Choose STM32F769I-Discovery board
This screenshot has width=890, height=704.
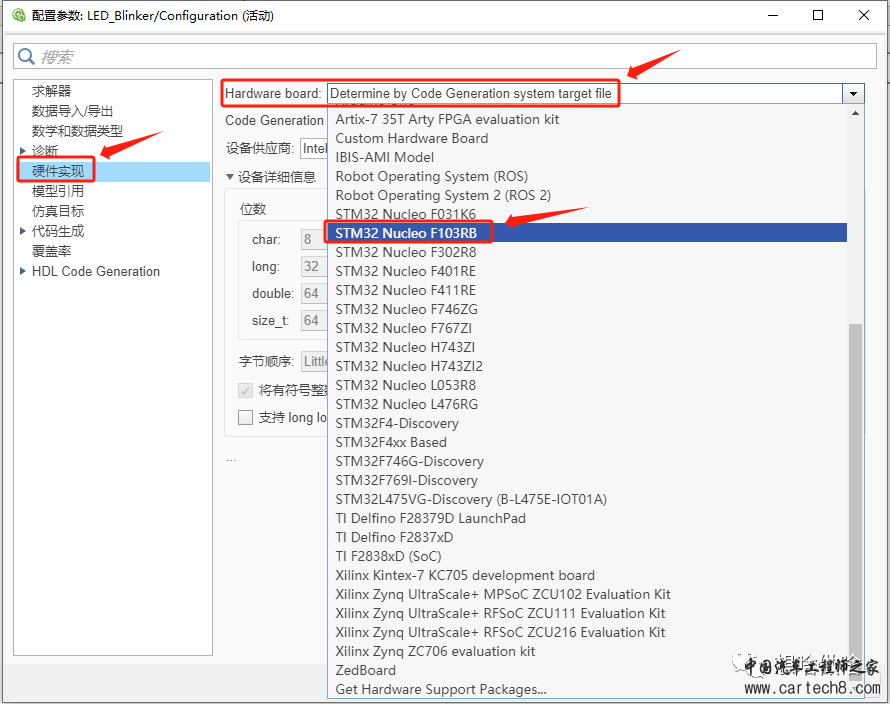pos(587,480)
